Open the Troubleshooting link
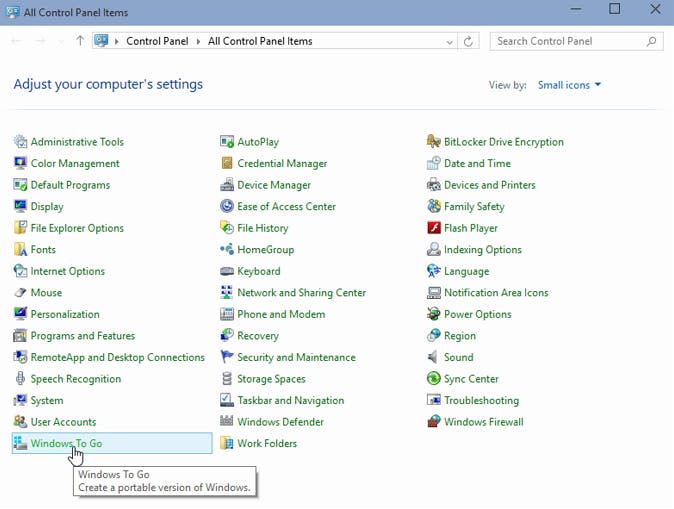Screen dimensions: 674x509 point(481,400)
